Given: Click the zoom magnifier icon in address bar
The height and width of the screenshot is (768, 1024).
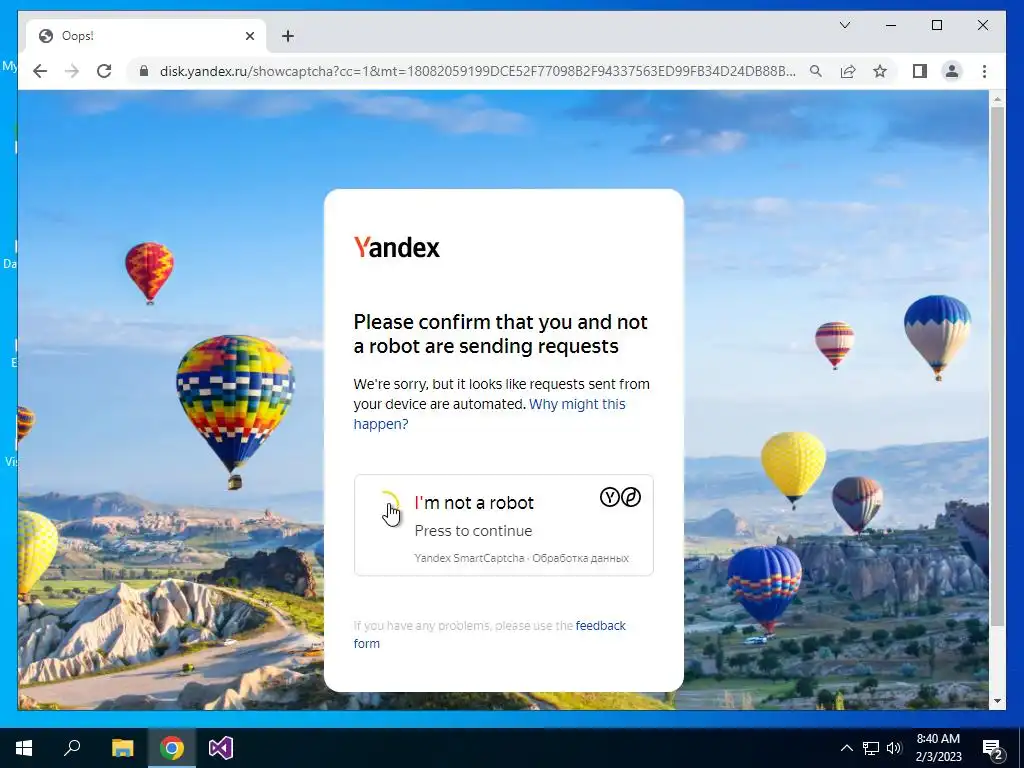Looking at the screenshot, I should pos(816,71).
